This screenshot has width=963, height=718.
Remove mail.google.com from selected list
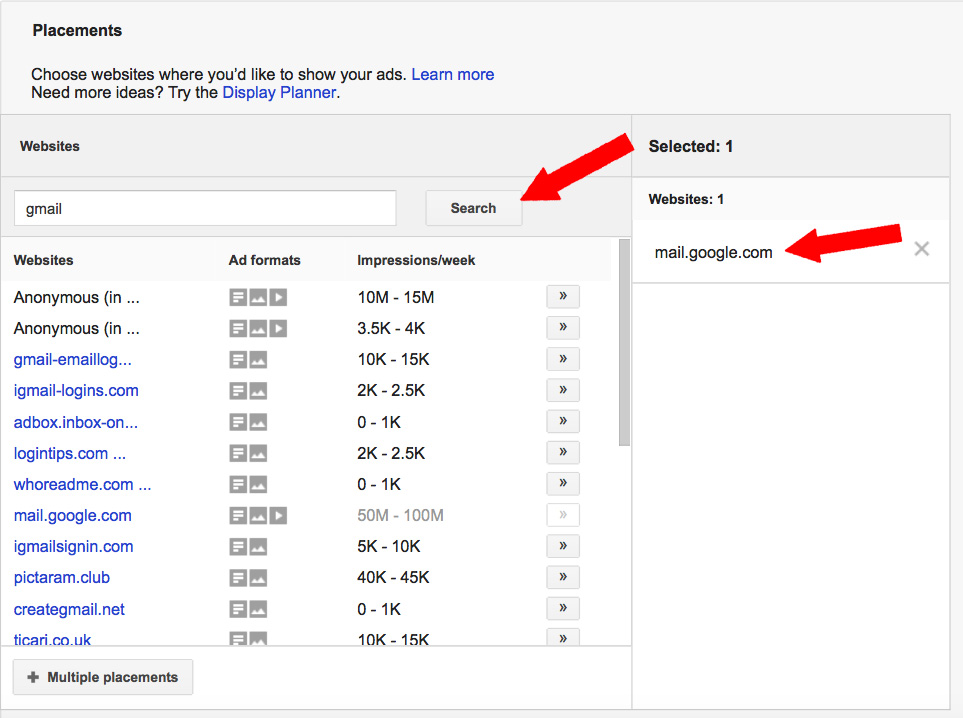[x=921, y=249]
